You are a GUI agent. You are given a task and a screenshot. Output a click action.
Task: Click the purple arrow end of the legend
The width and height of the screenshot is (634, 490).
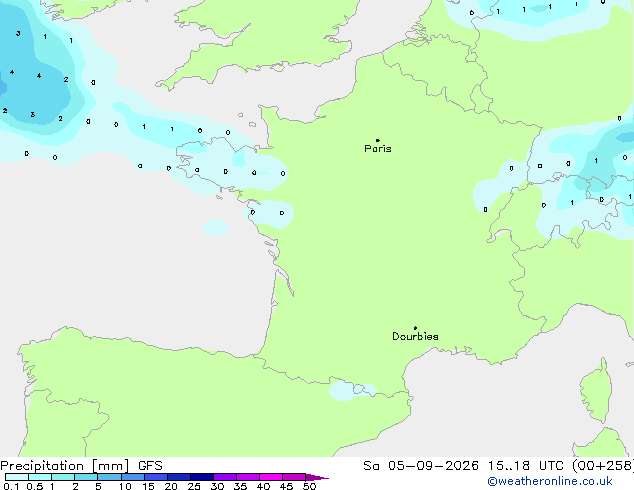pos(317,477)
